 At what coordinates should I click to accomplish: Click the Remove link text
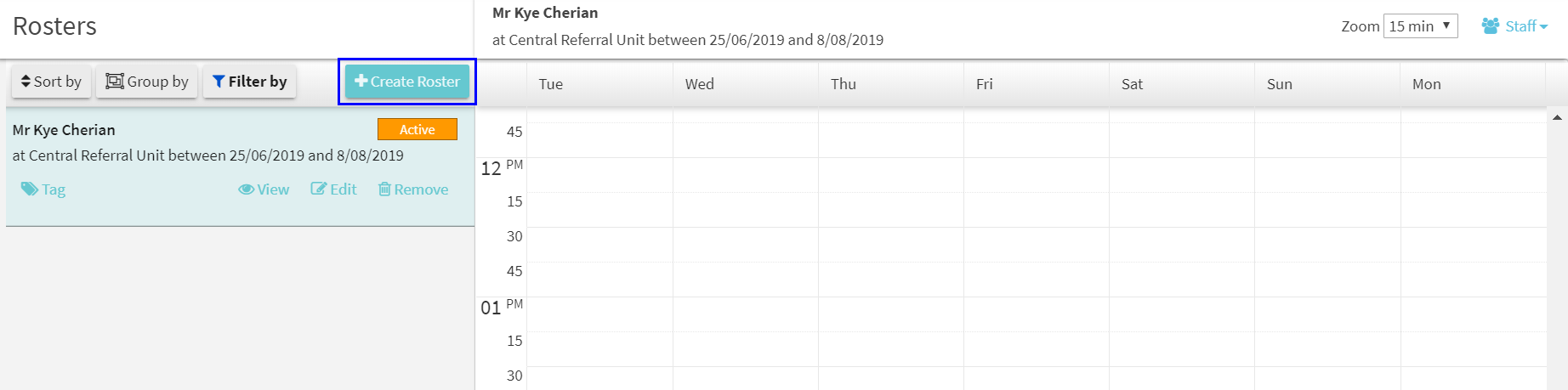click(421, 189)
